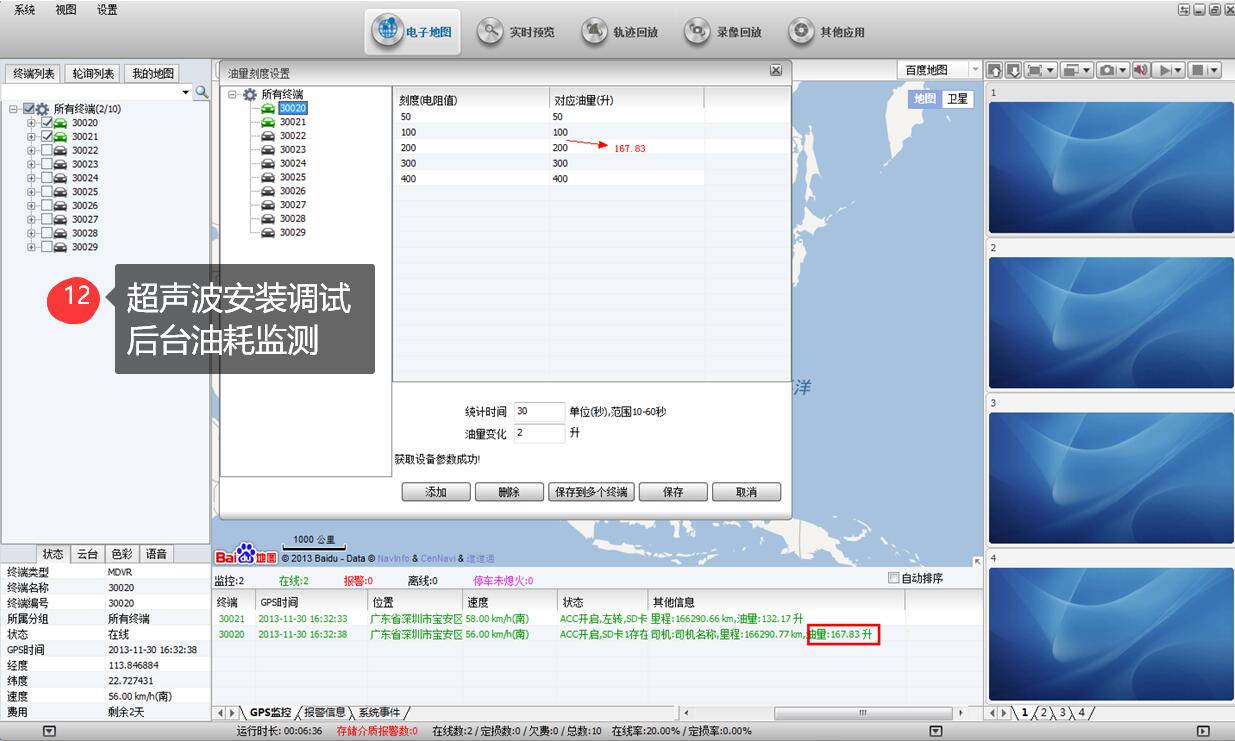
Task: Open 轨迹回放 track playback module
Action: tap(620, 32)
